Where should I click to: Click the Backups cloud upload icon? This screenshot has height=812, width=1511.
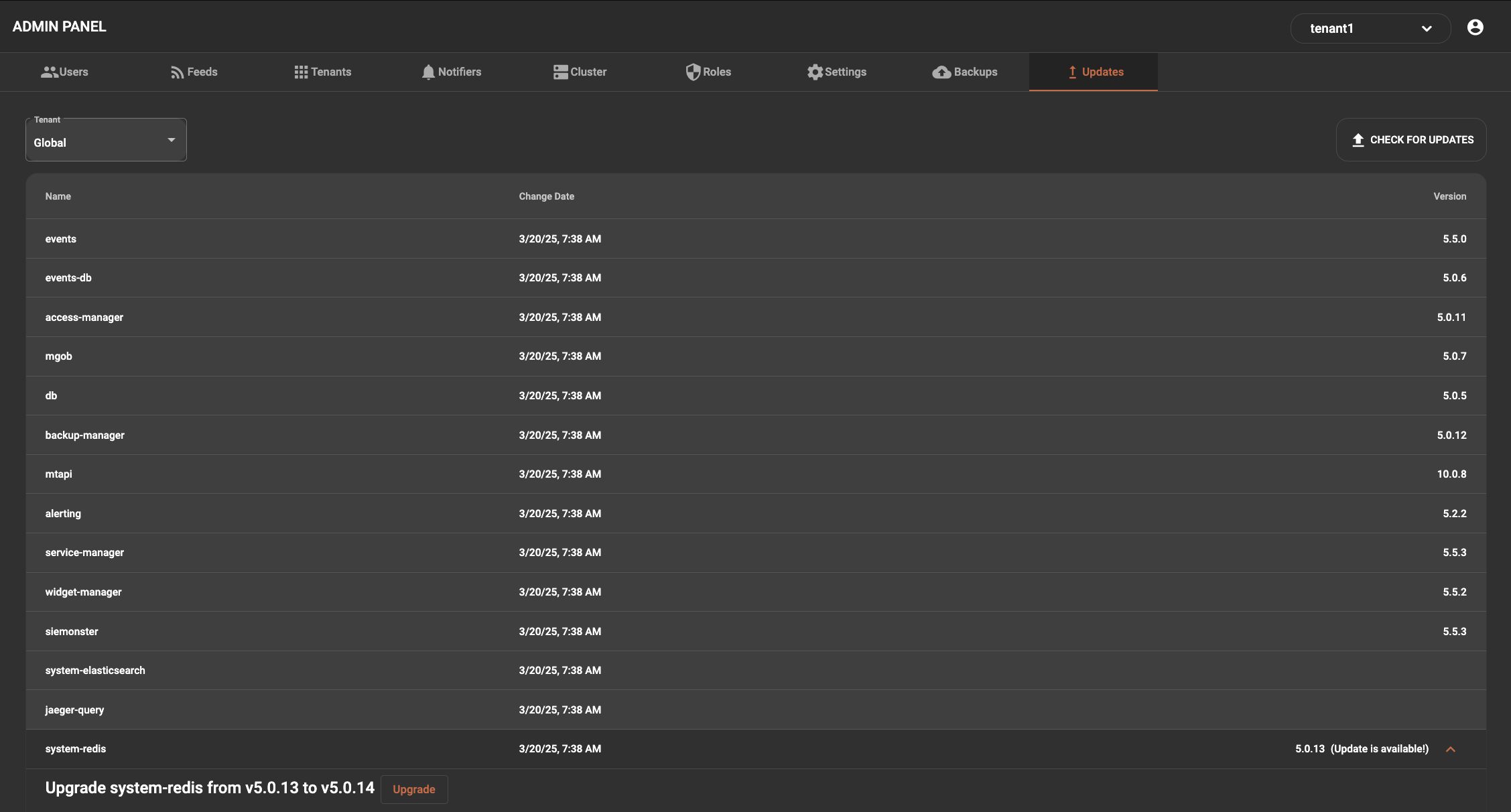pos(941,72)
